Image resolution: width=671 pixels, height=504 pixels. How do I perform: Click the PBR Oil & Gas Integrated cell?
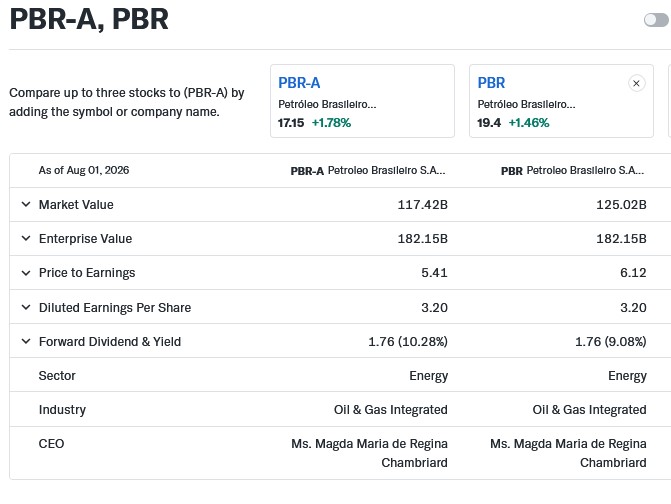tap(589, 410)
